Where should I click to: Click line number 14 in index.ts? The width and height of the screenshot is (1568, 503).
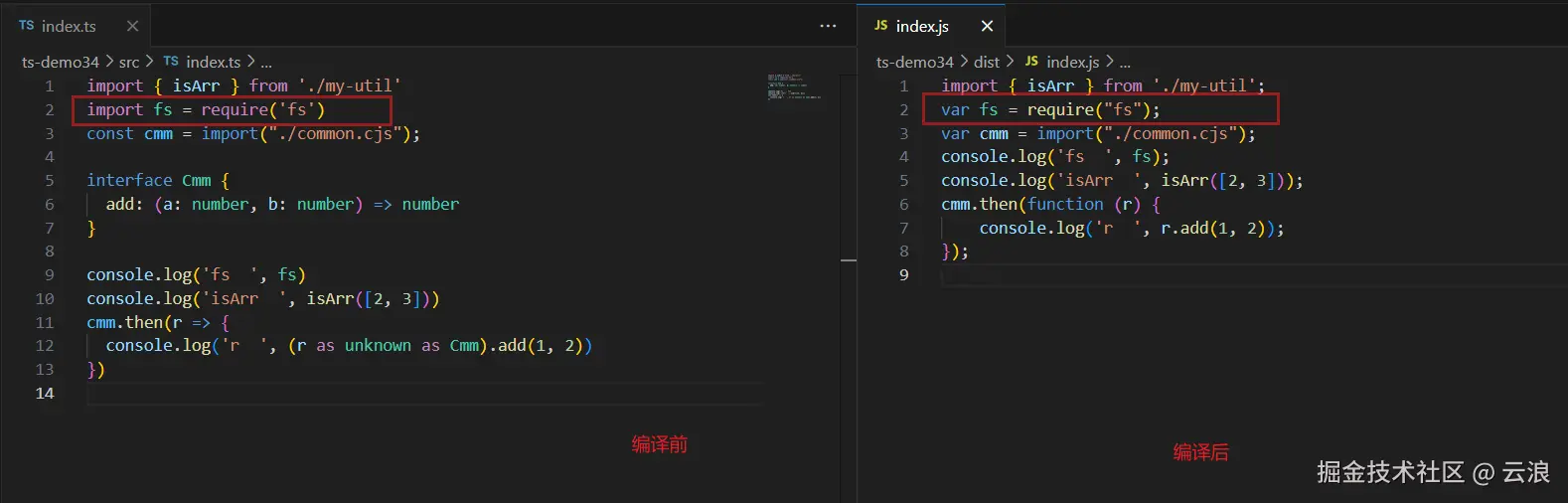(x=45, y=393)
